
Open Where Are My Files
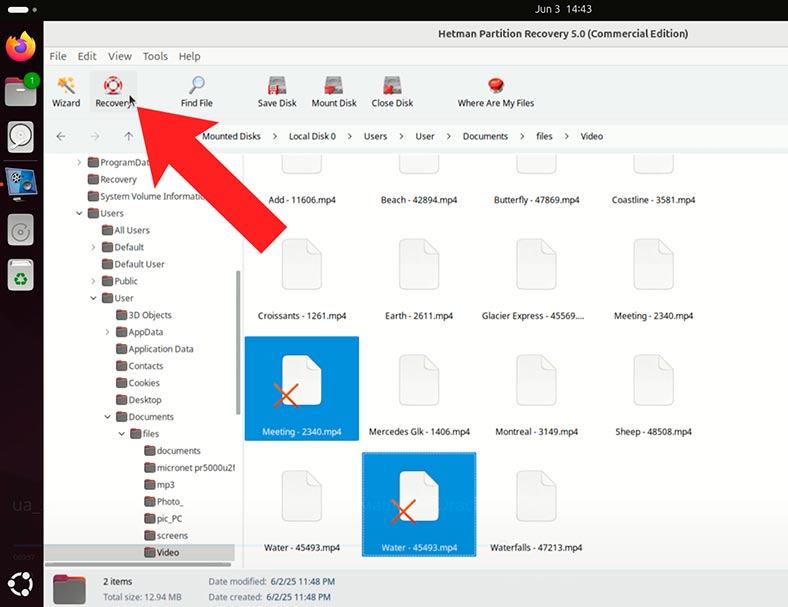496,92
